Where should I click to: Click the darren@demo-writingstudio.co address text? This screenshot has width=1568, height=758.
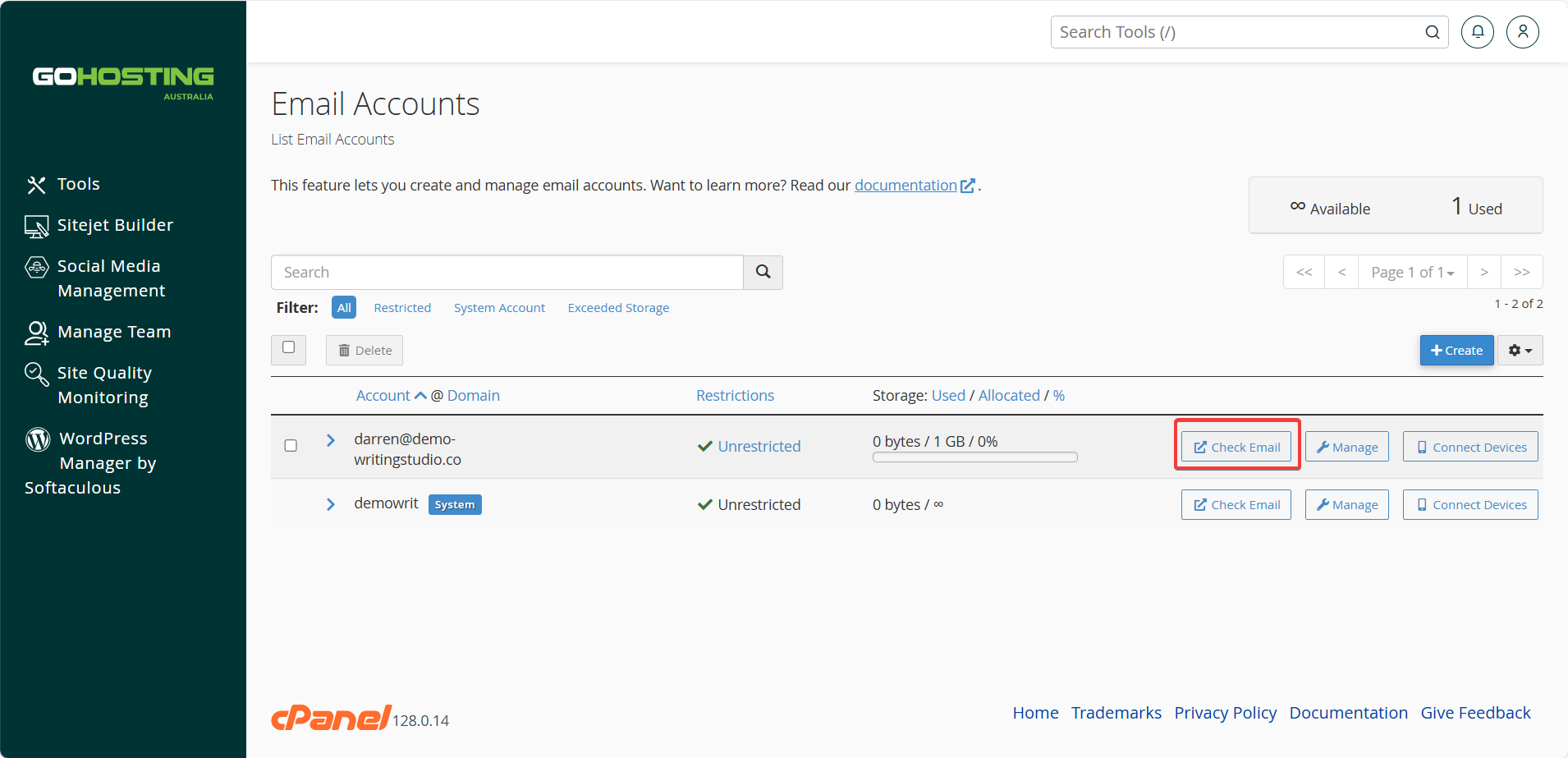(x=407, y=449)
